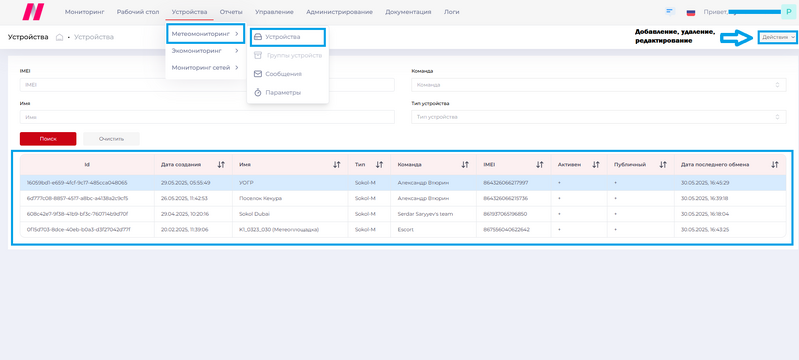This screenshot has height=360, width=799.
Task: Click date cell 20.02.2025, 11:39:06
Action: click(x=185, y=229)
